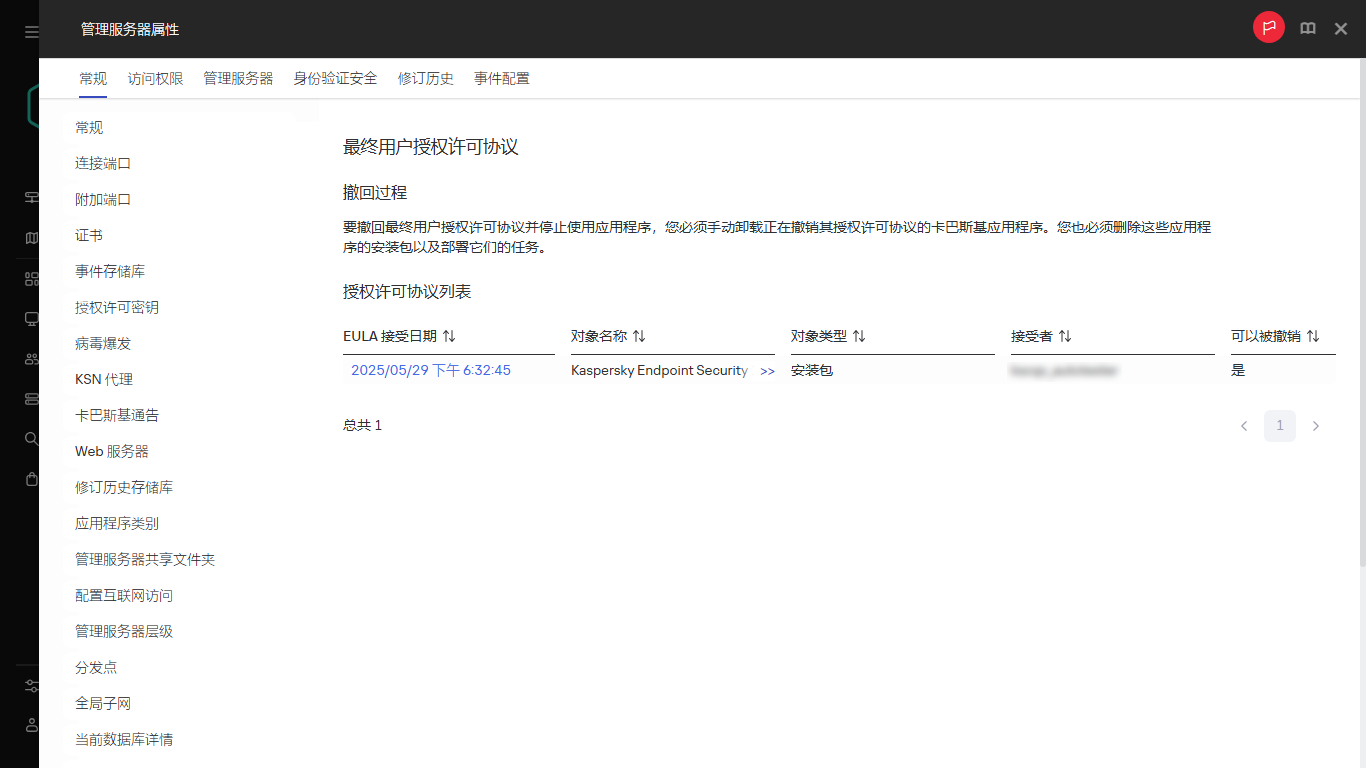Open the console settings sliders icon
Viewport: 1366px width, 768px height.
point(30,685)
